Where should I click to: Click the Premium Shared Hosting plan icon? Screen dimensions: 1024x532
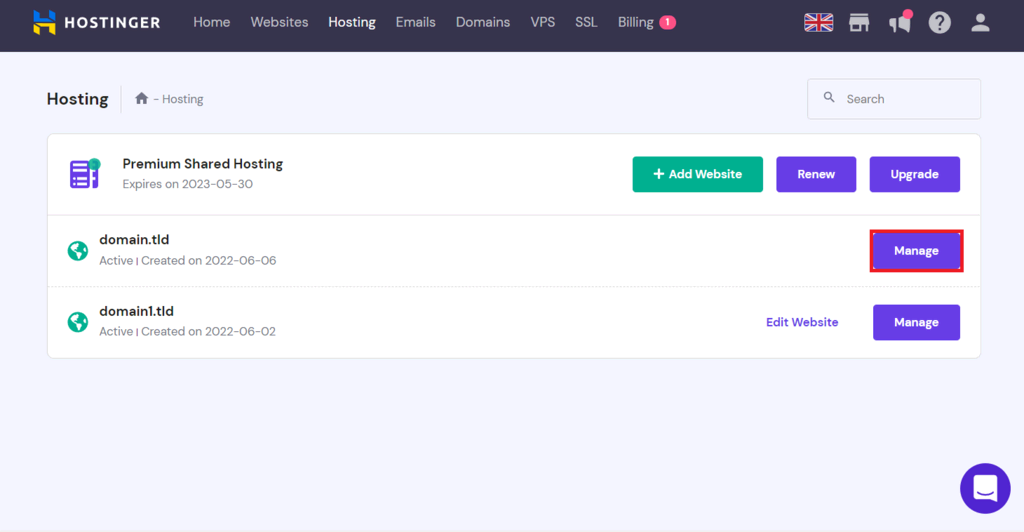(x=84, y=173)
